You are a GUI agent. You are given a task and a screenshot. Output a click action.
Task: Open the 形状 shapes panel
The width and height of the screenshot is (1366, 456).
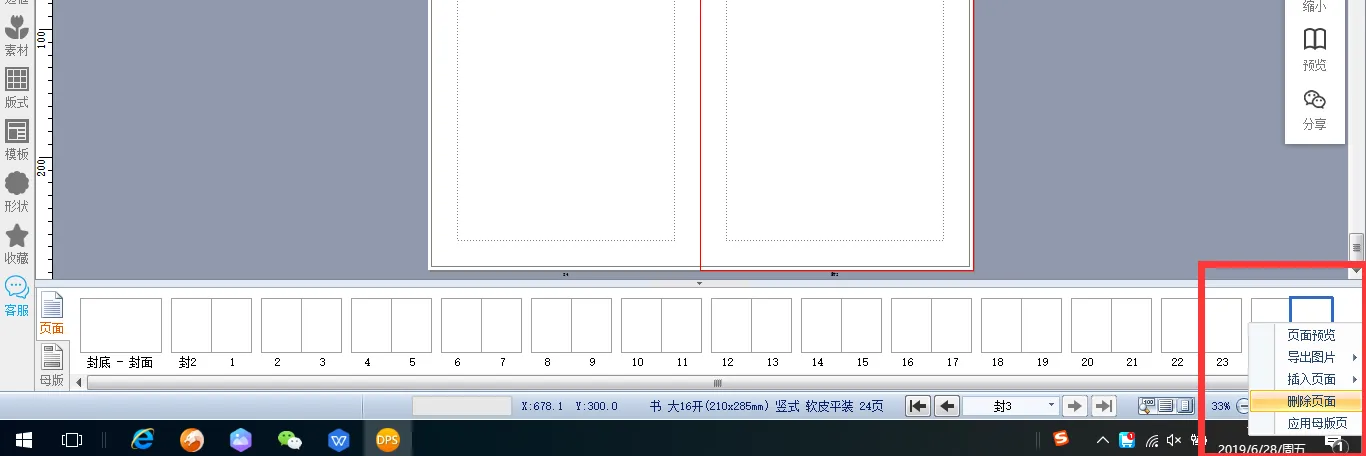click(x=17, y=192)
